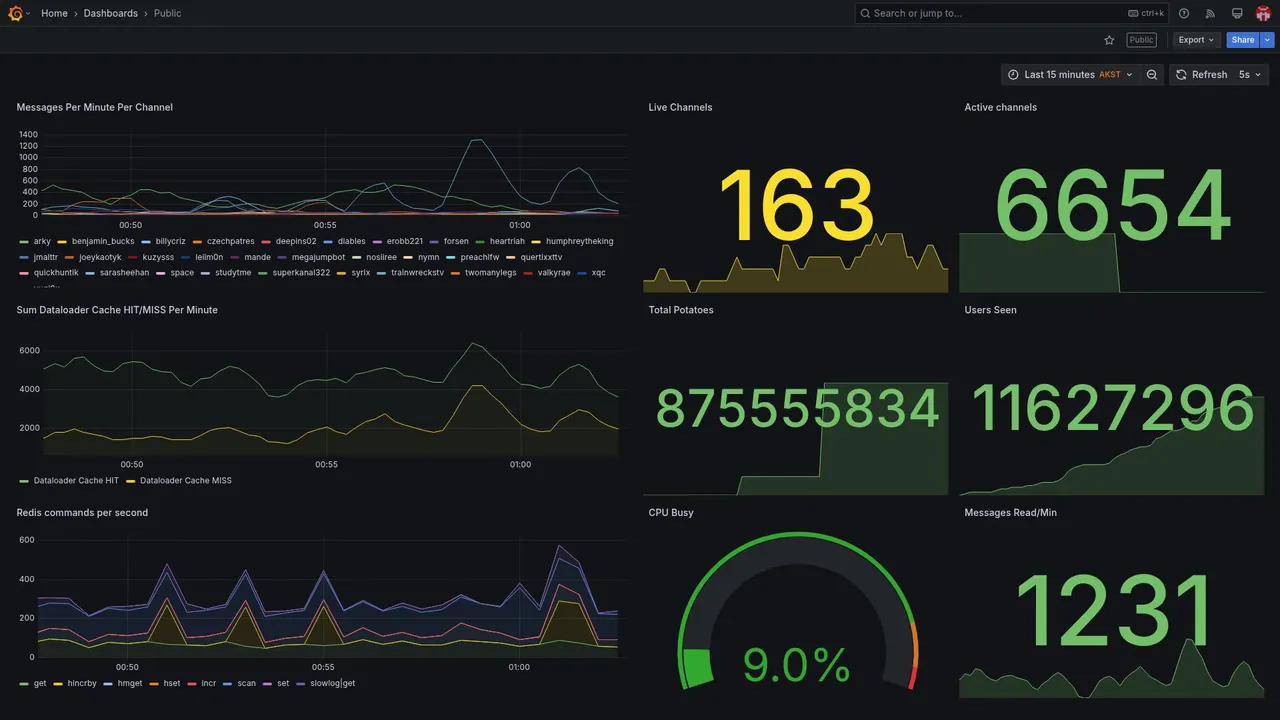
Task: Click the Refresh dashboard button
Action: [x=1201, y=75]
